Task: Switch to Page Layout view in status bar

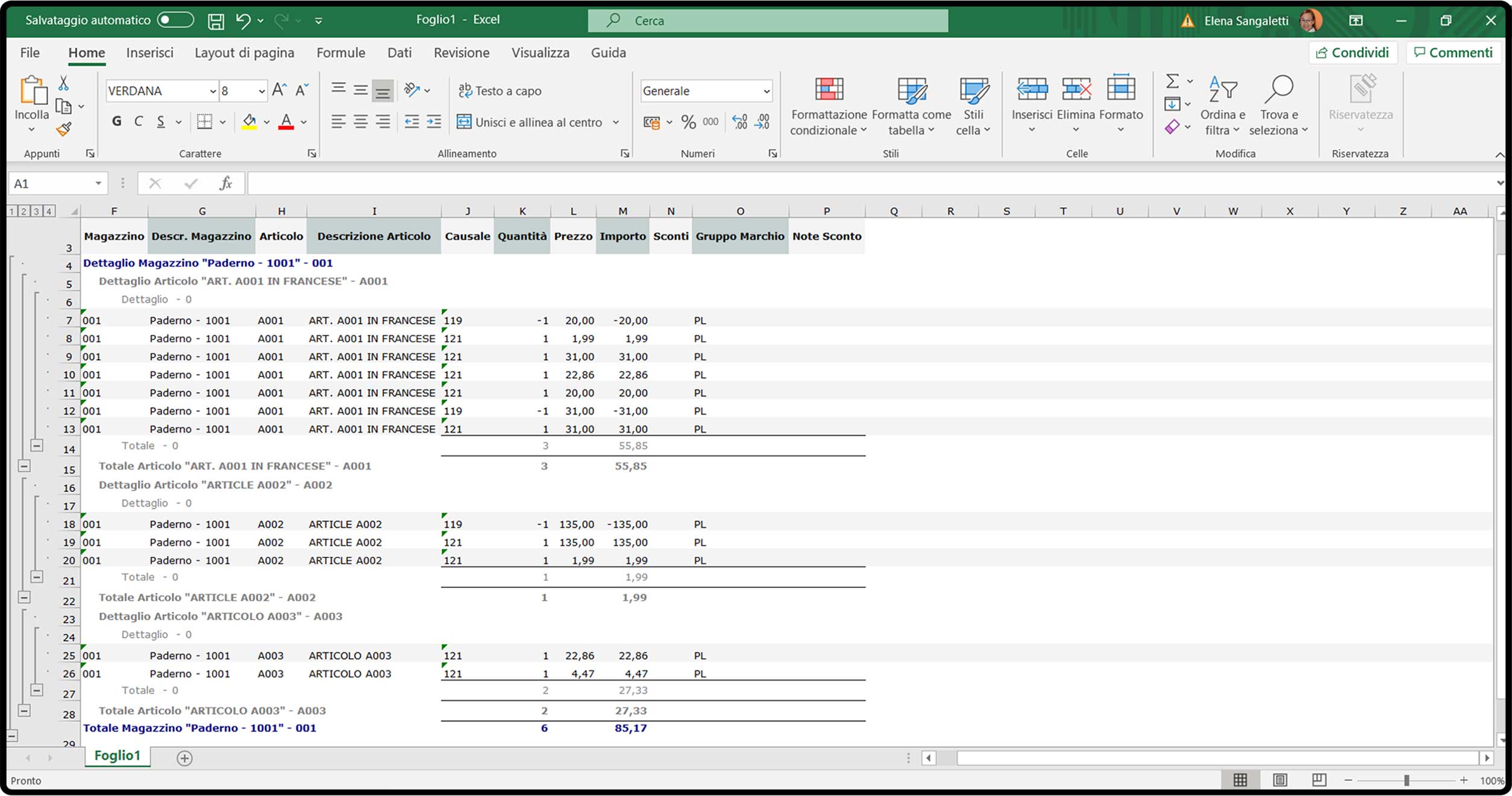Action: pyautogui.click(x=1279, y=780)
